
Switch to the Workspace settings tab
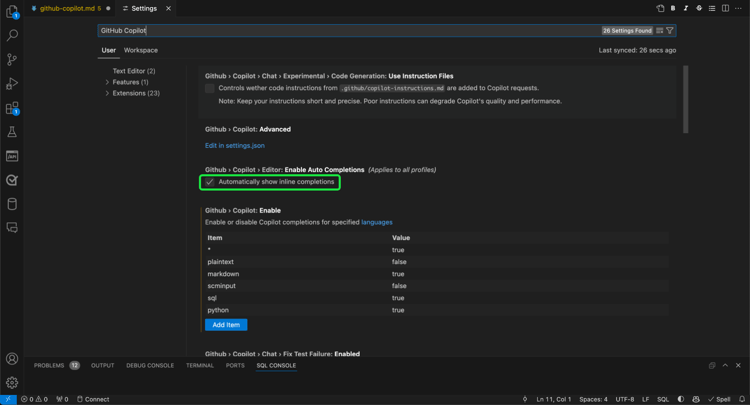click(x=141, y=50)
